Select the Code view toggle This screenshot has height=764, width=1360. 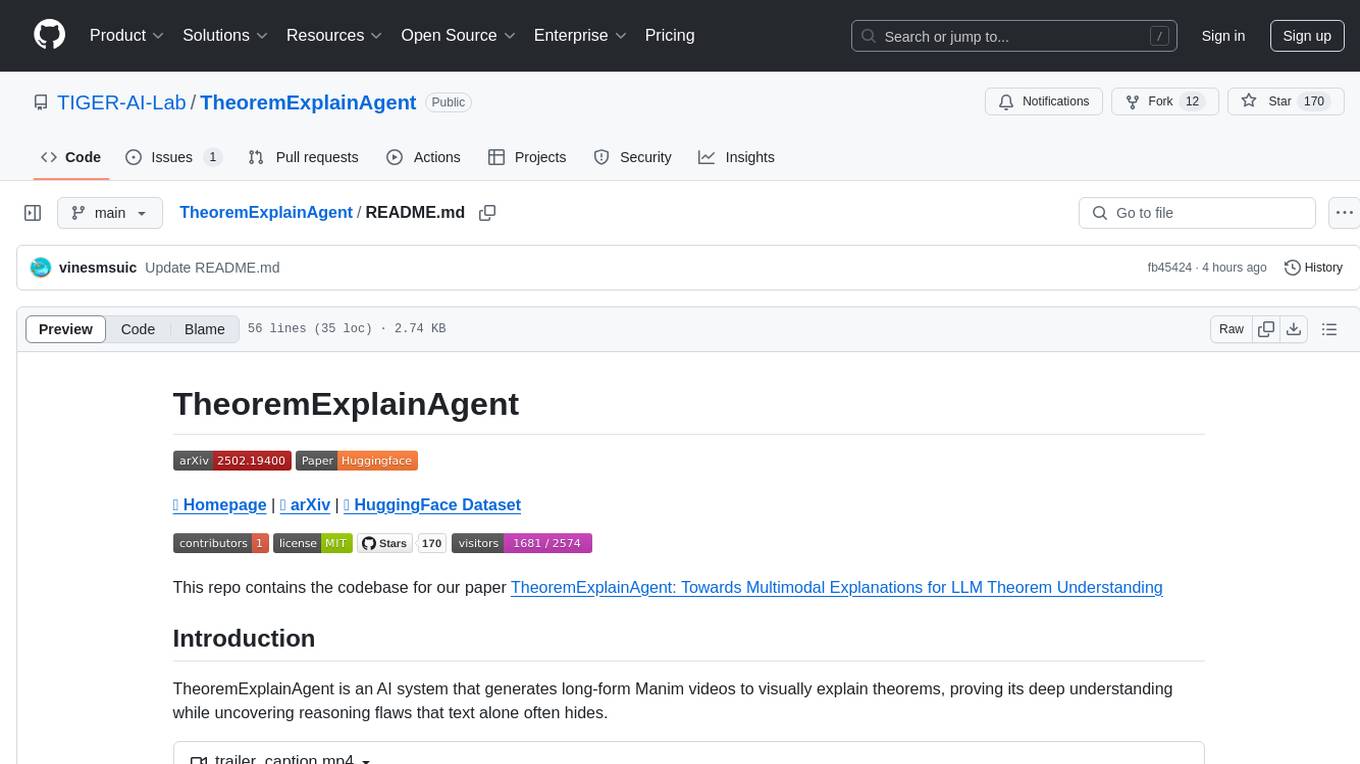138,329
